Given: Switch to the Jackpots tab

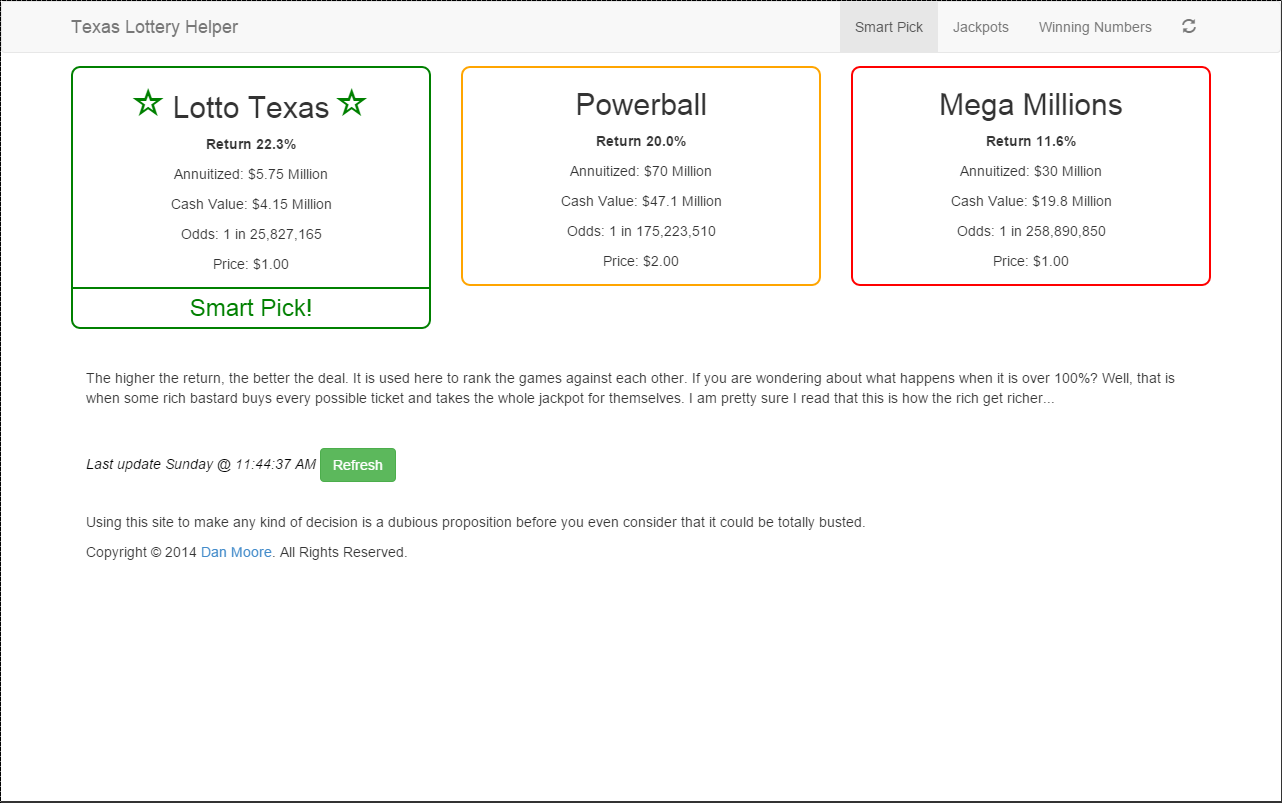Looking at the screenshot, I should click(981, 27).
